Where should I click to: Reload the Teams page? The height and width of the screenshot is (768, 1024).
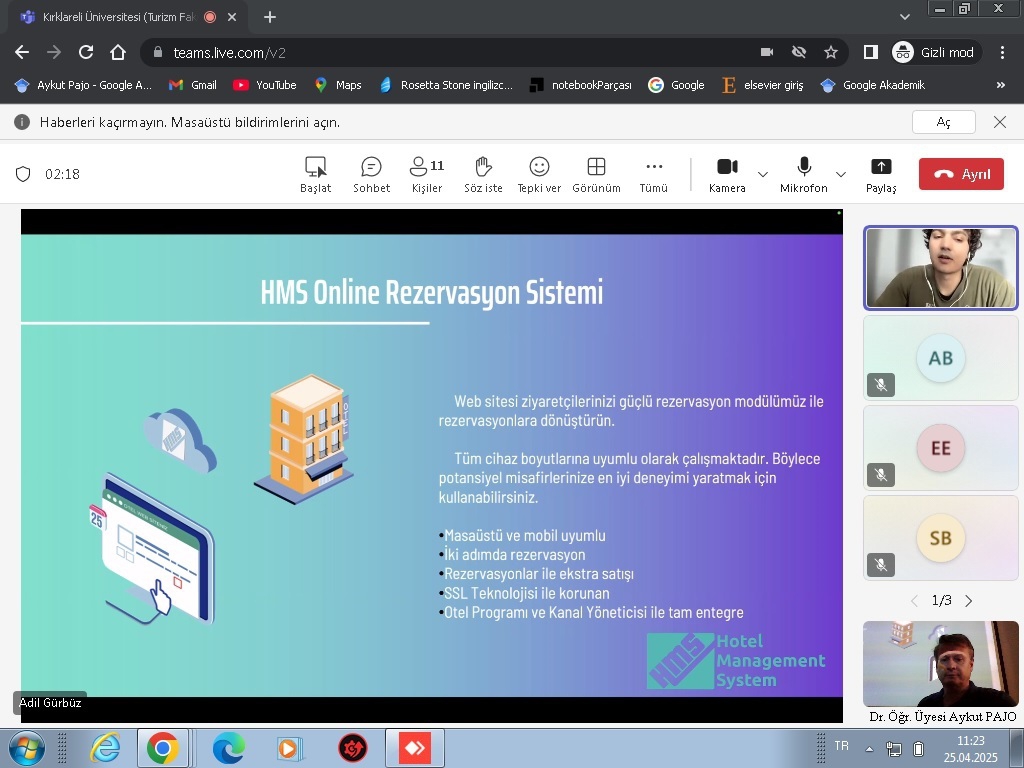pos(86,52)
